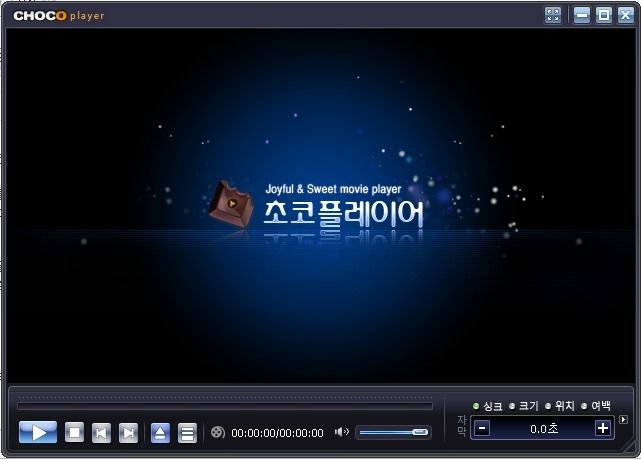Click the film reel icon
The height and width of the screenshot is (460, 641).
point(218,432)
